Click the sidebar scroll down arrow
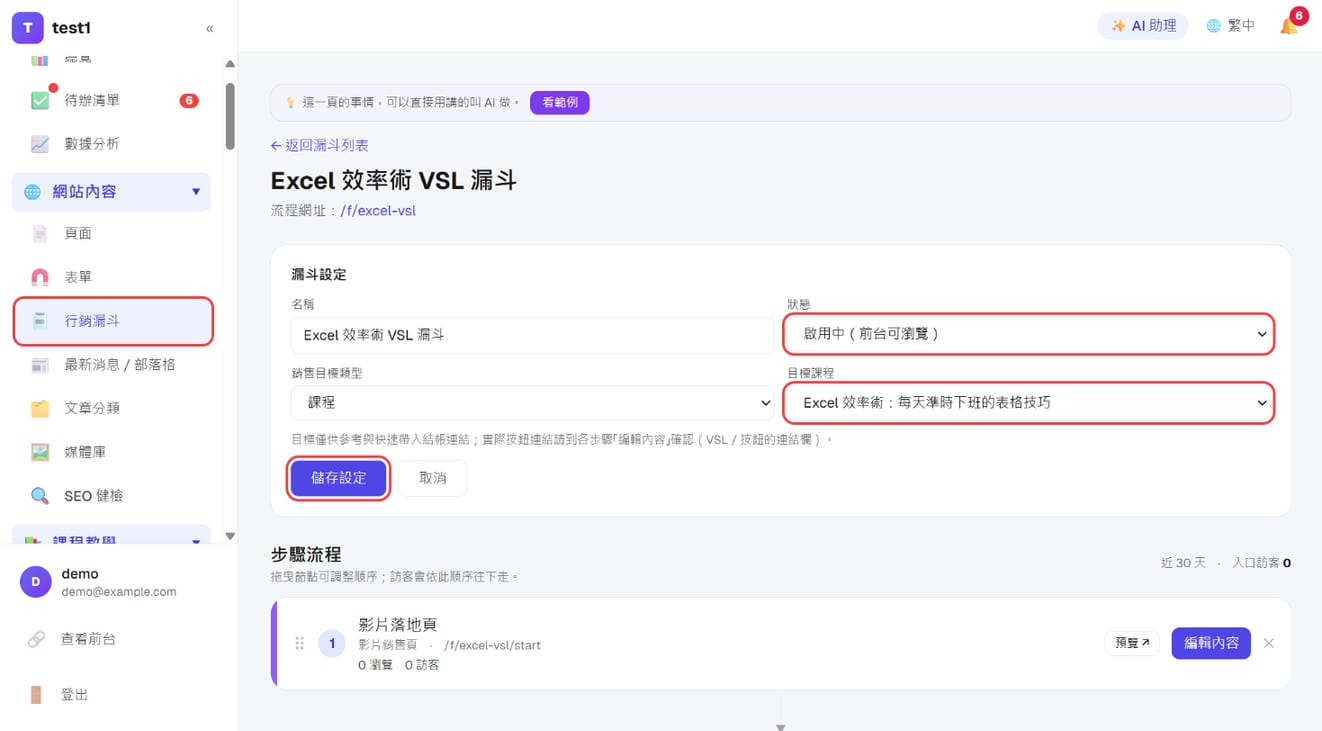The image size is (1322, 731). point(230,536)
